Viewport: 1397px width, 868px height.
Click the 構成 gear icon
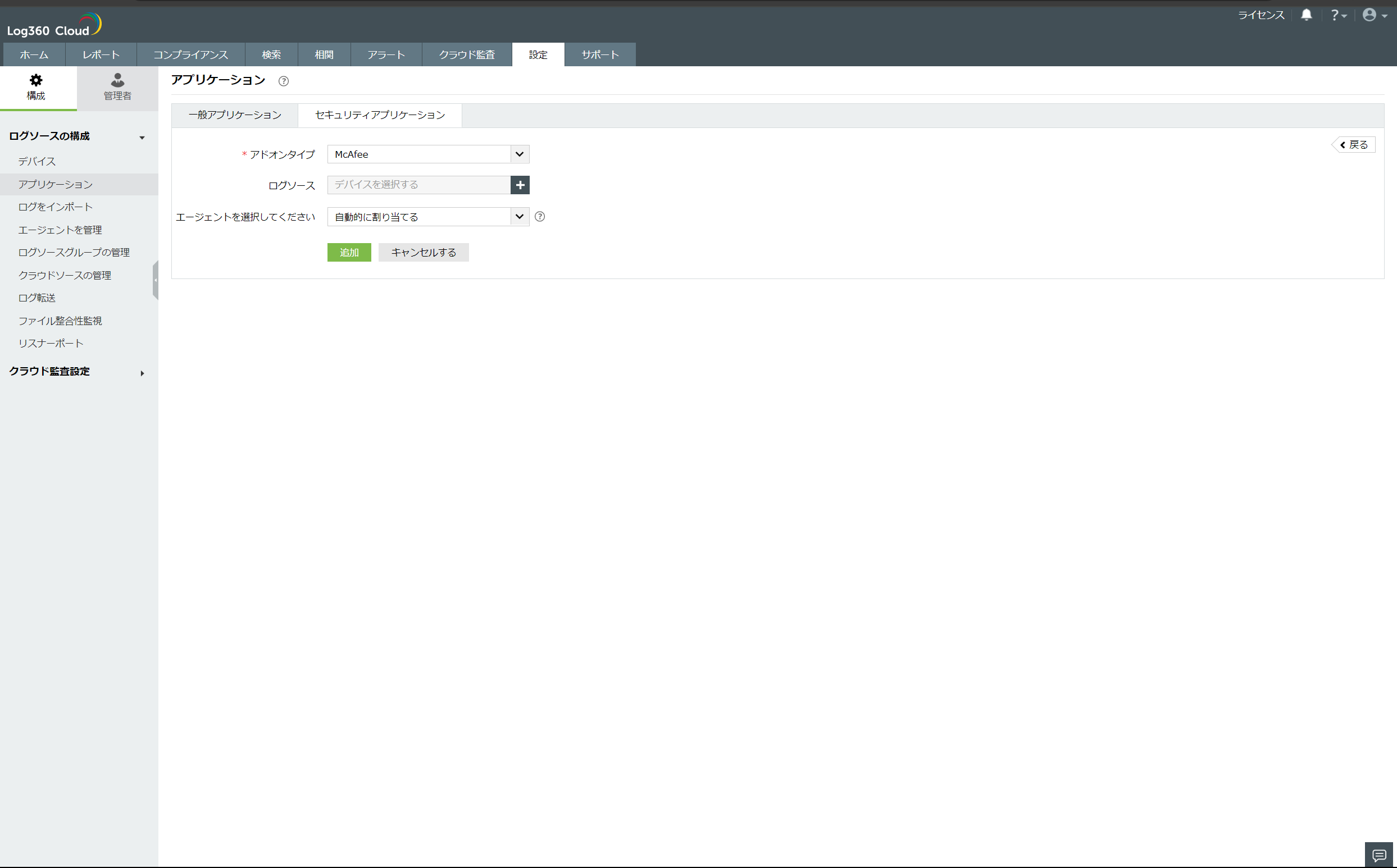pyautogui.click(x=35, y=80)
